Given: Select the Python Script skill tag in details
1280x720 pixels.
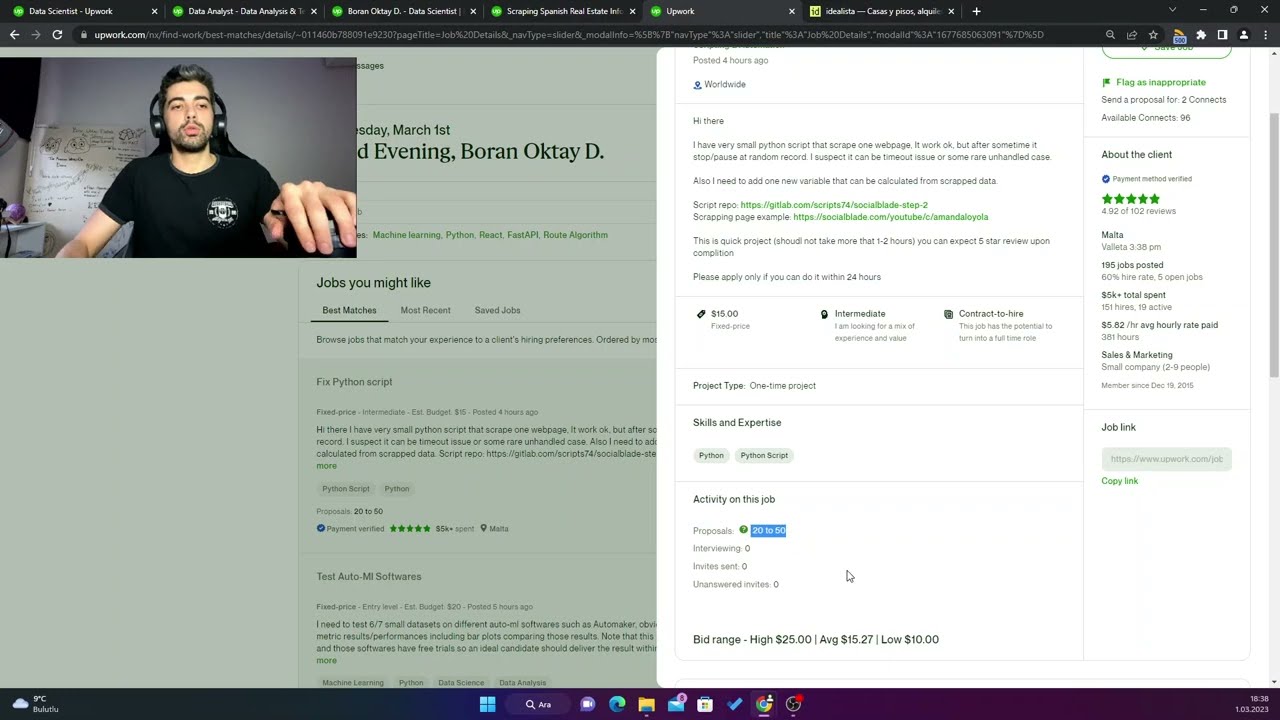Looking at the screenshot, I should (764, 455).
